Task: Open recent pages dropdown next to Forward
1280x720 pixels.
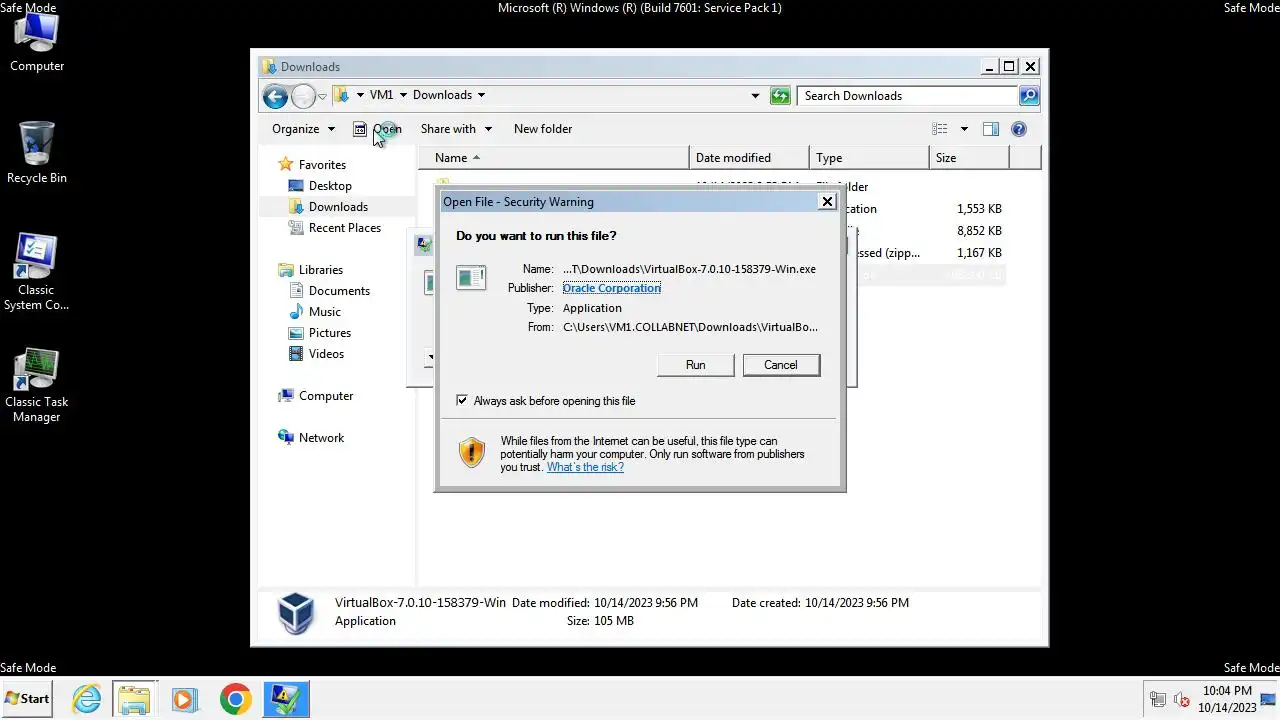Action: 322,97
